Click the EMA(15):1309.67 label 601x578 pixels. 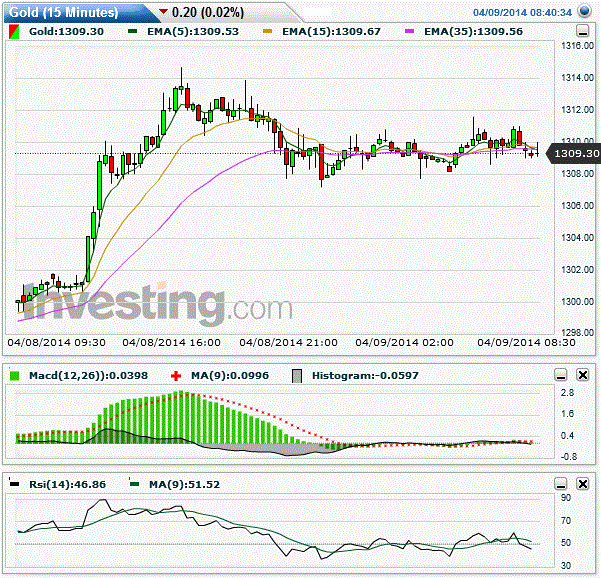point(331,31)
